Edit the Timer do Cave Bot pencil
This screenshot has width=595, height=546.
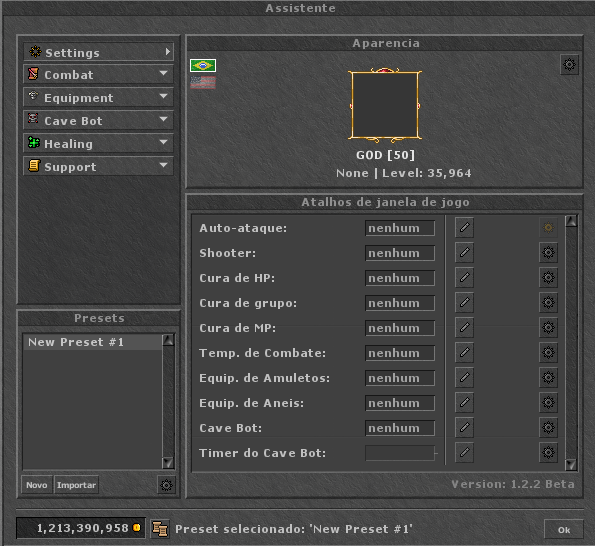(x=464, y=453)
